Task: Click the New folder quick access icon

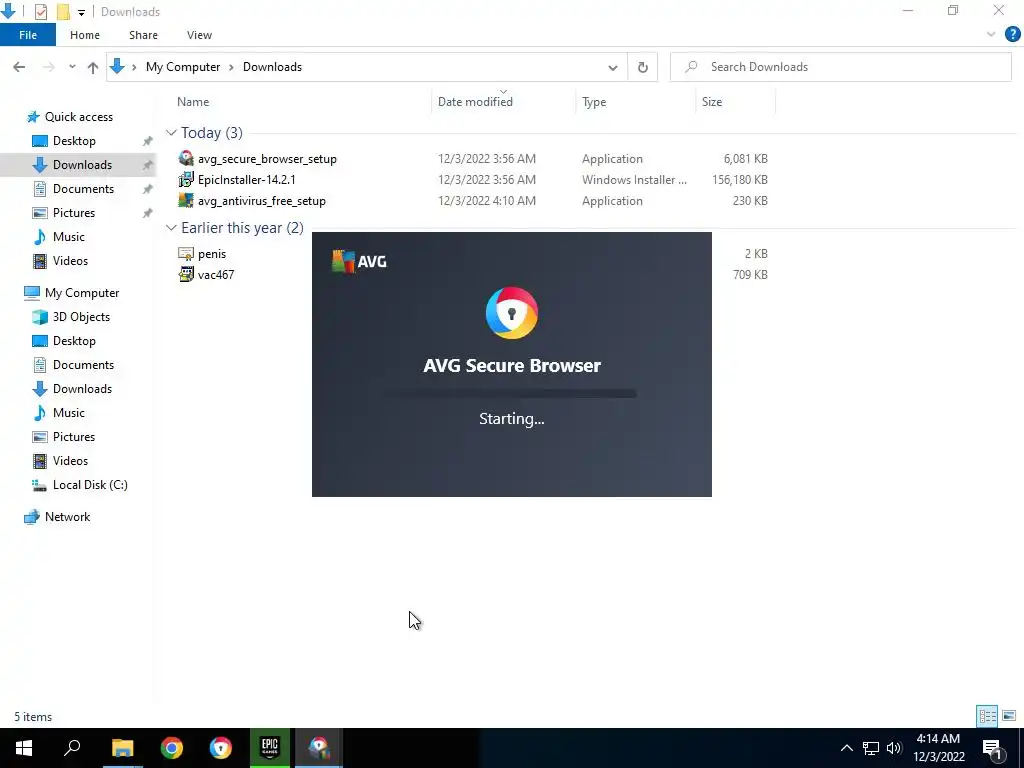Action: click(x=63, y=12)
